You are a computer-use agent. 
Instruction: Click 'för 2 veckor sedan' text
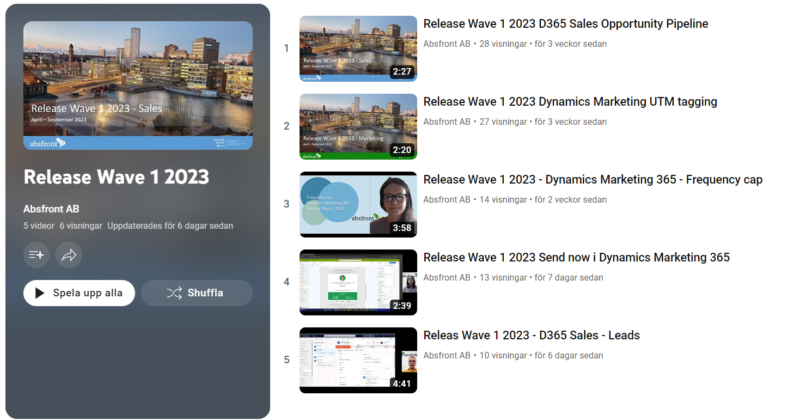[x=571, y=200]
